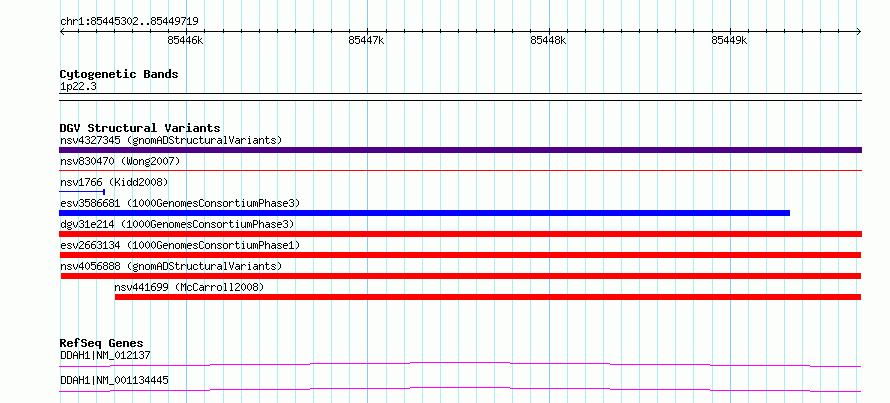Viewport: 890px width, 403px height.
Task: Click the nsv1766 (Kidd2008) label
Action: (114, 182)
